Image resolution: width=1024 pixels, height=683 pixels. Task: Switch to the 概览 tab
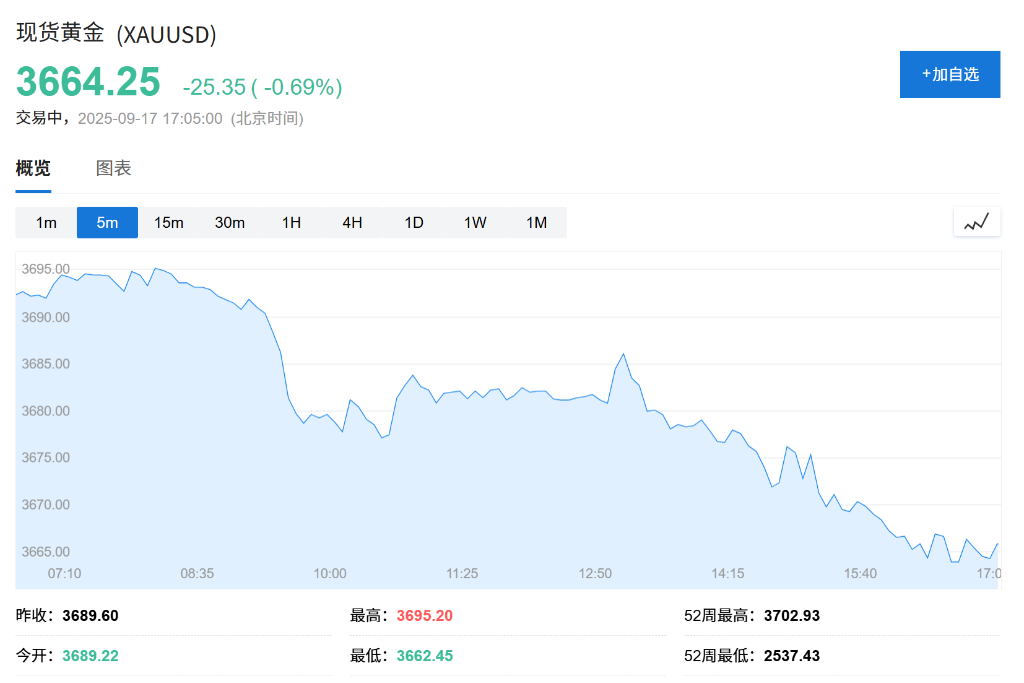[x=33, y=168]
